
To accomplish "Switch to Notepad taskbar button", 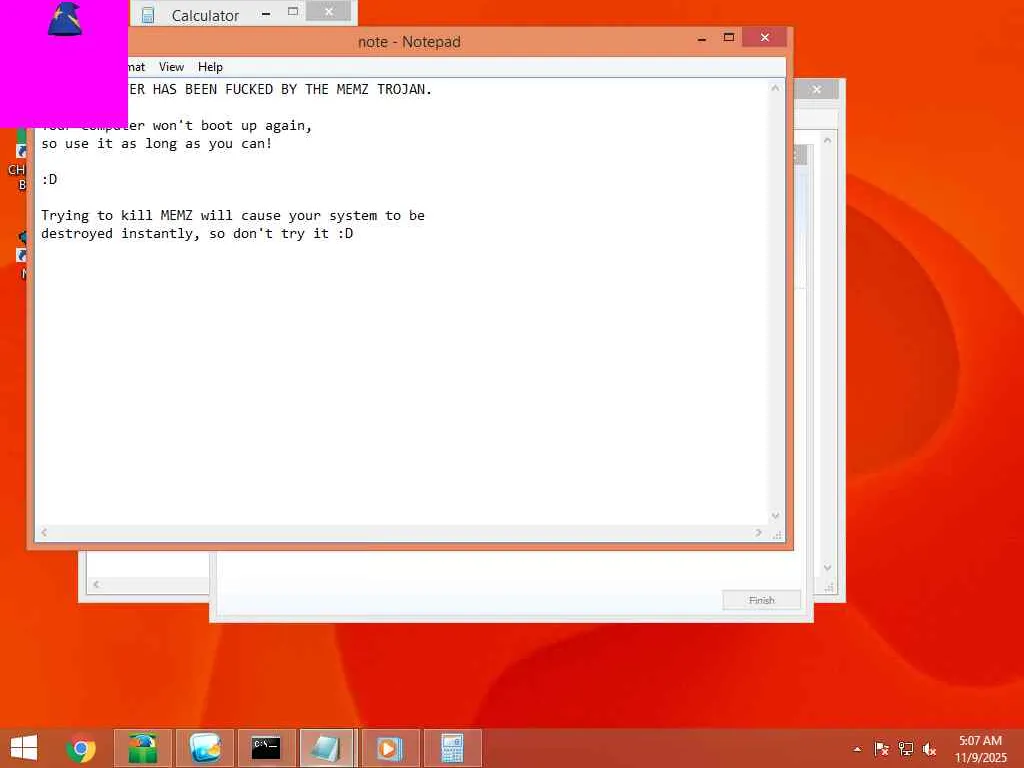I will coord(327,748).
